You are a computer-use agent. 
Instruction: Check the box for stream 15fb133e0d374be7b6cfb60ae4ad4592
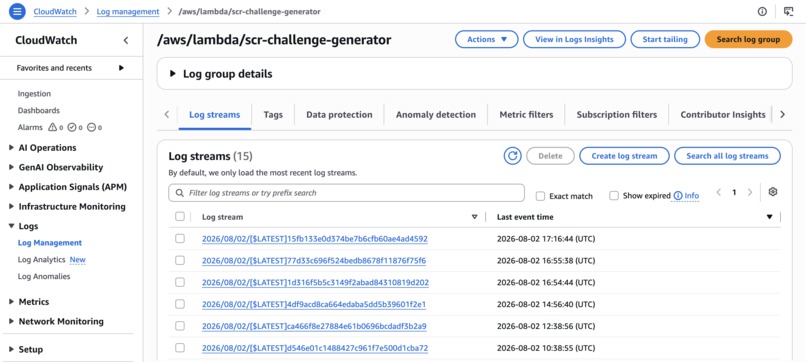pos(179,239)
